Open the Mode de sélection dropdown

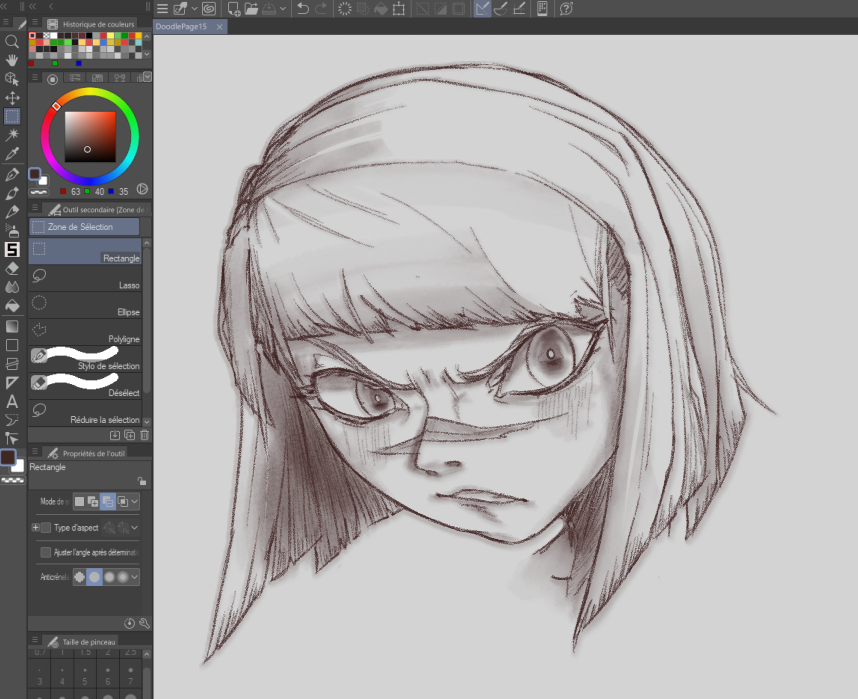134,501
